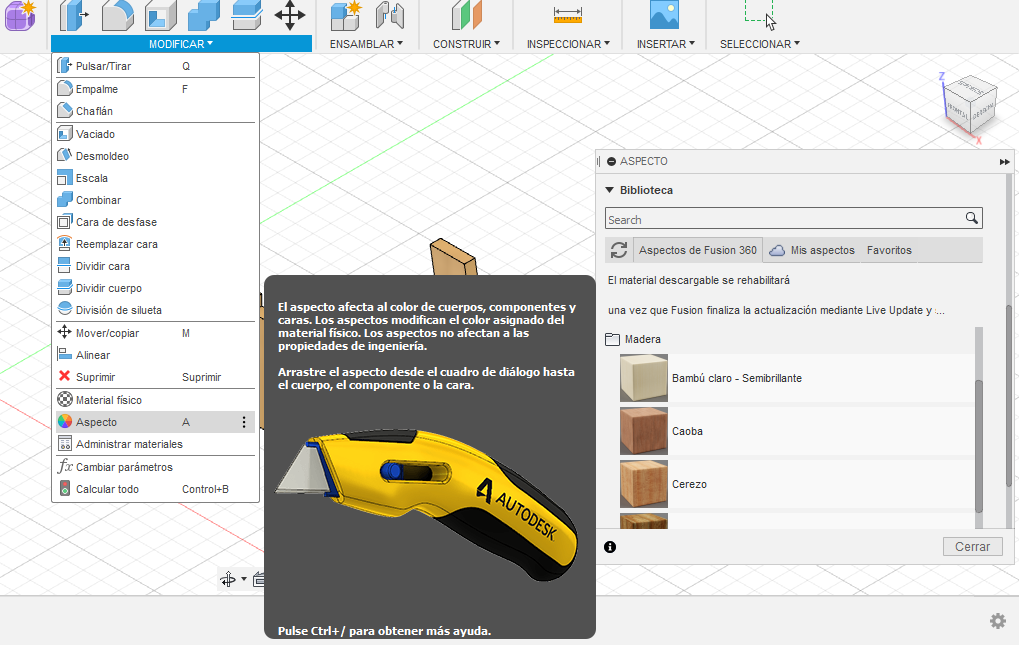Screen dimensions: 1019x645
Task: Click the ViewCube in viewport corner
Action: [x=968, y=103]
